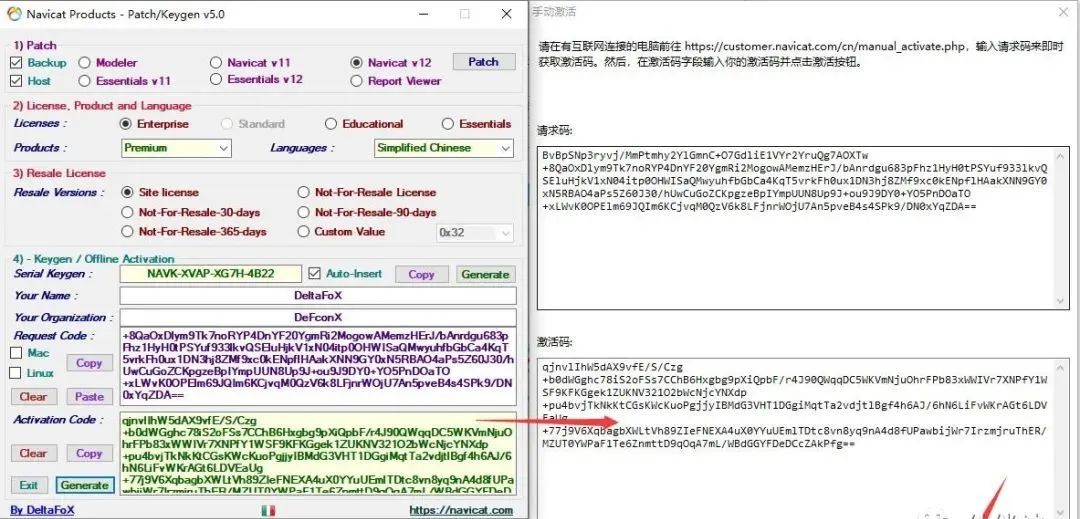
Task: Open the 0x32 custom value dropdown
Action: (x=475, y=233)
